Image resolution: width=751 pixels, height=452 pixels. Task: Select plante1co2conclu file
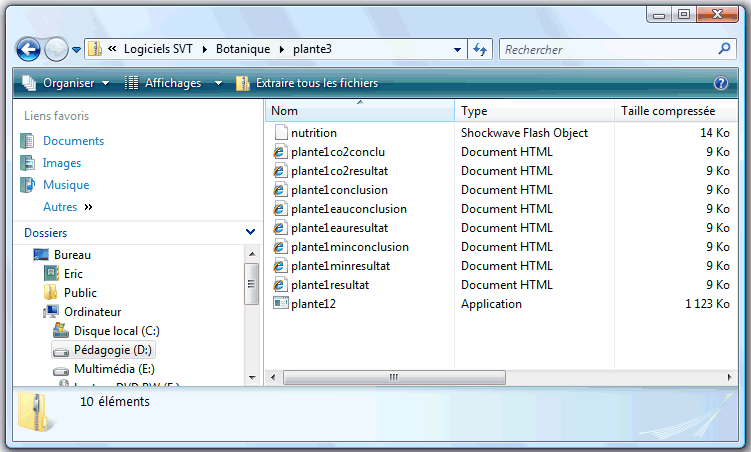click(338, 152)
